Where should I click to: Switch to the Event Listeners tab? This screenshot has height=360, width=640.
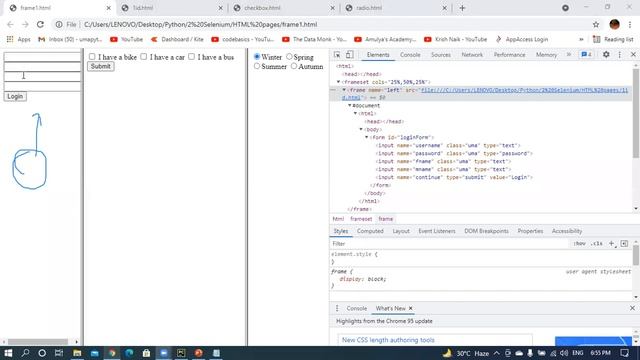coord(436,231)
